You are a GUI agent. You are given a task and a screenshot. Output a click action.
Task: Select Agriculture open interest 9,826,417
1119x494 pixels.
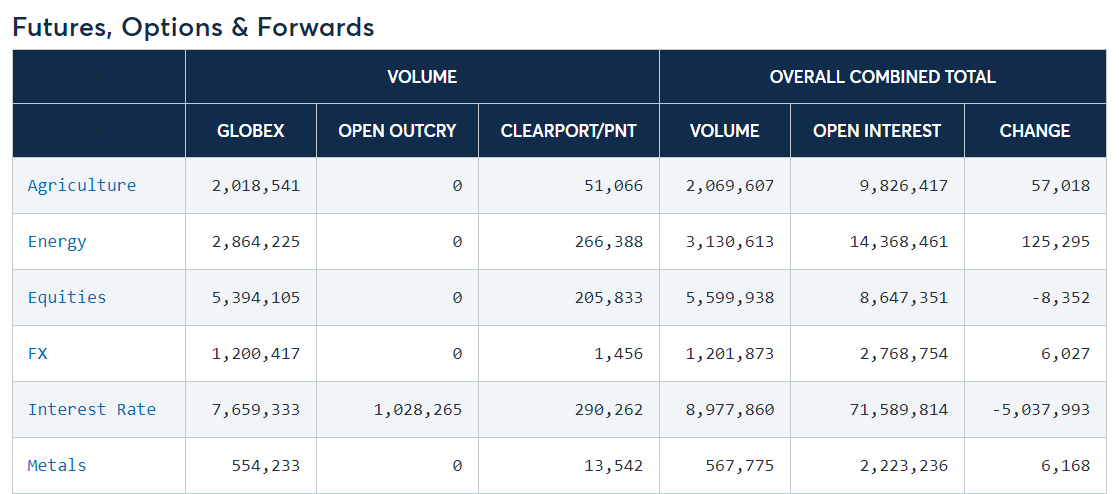click(x=904, y=186)
